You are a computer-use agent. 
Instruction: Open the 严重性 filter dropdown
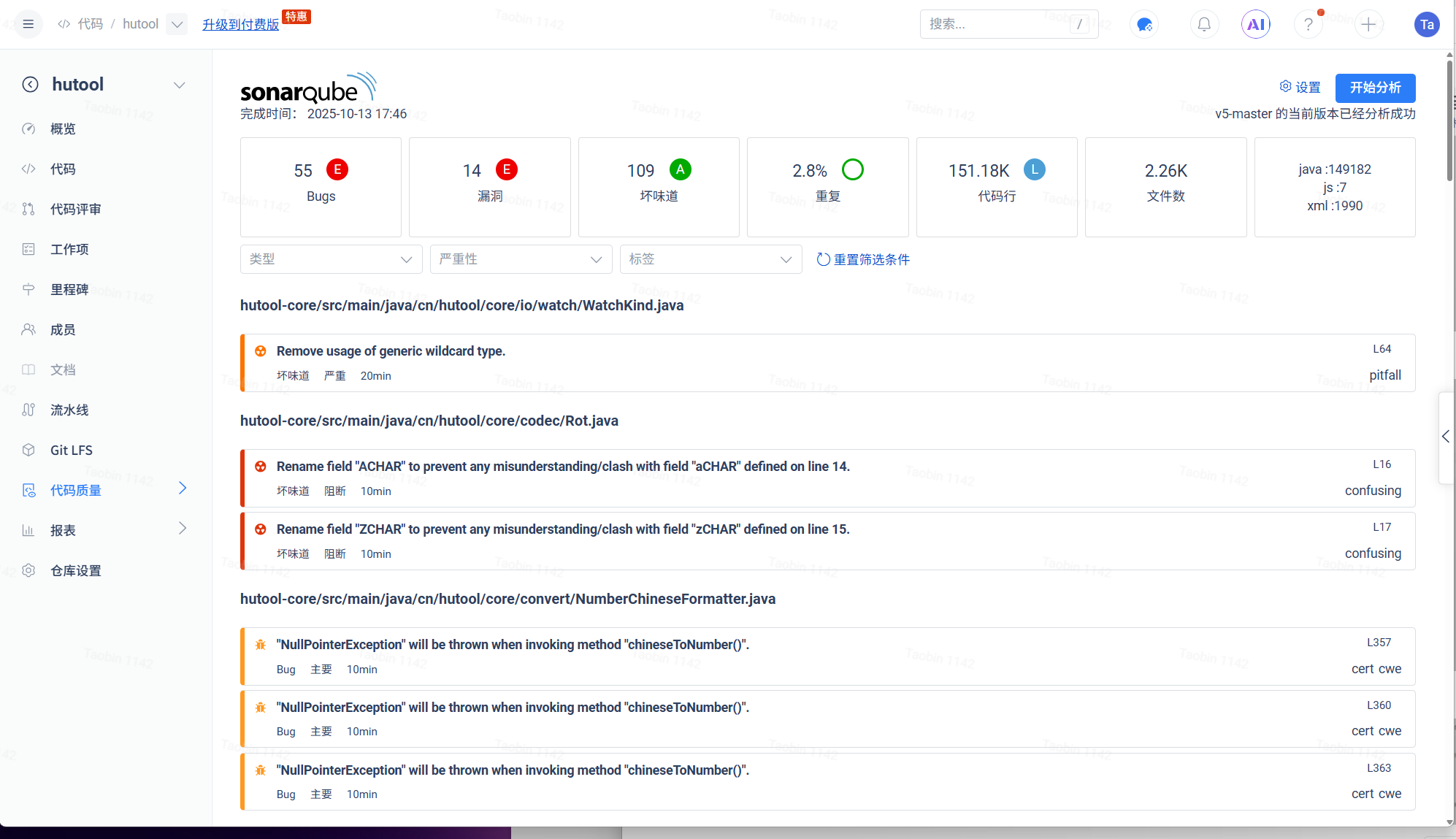(521, 259)
